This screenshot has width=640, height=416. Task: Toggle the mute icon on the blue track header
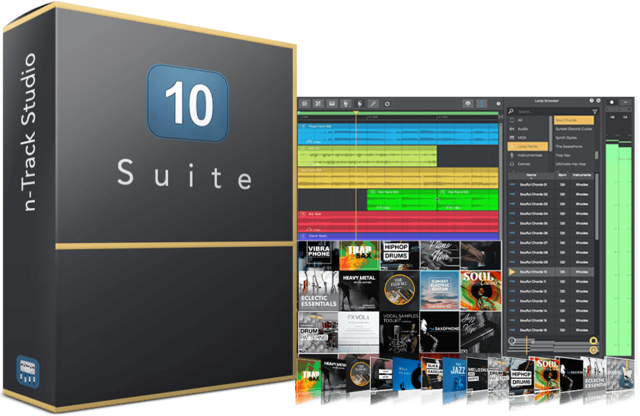point(303,127)
